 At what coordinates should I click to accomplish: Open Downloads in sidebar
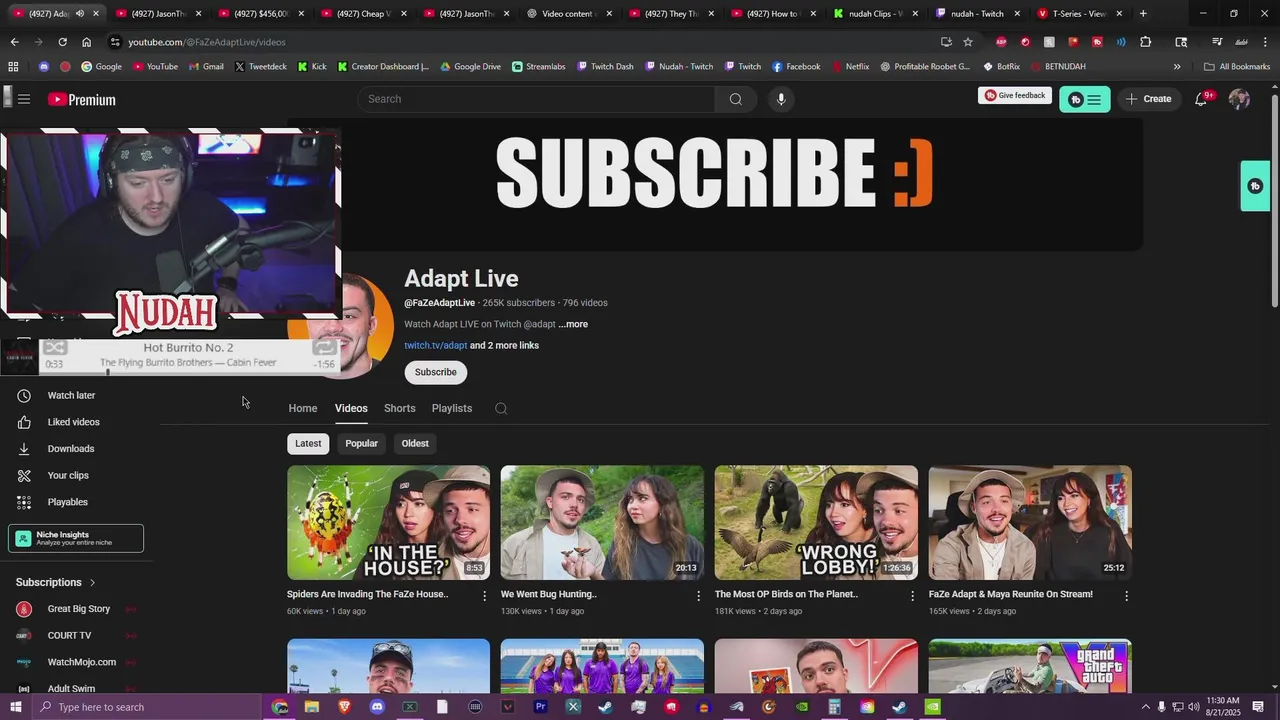pos(71,449)
